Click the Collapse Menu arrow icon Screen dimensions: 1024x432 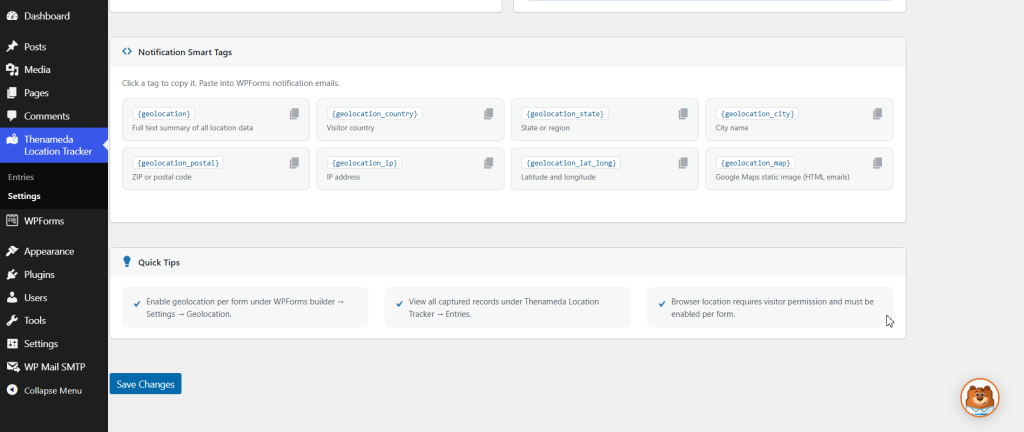pos(12,390)
